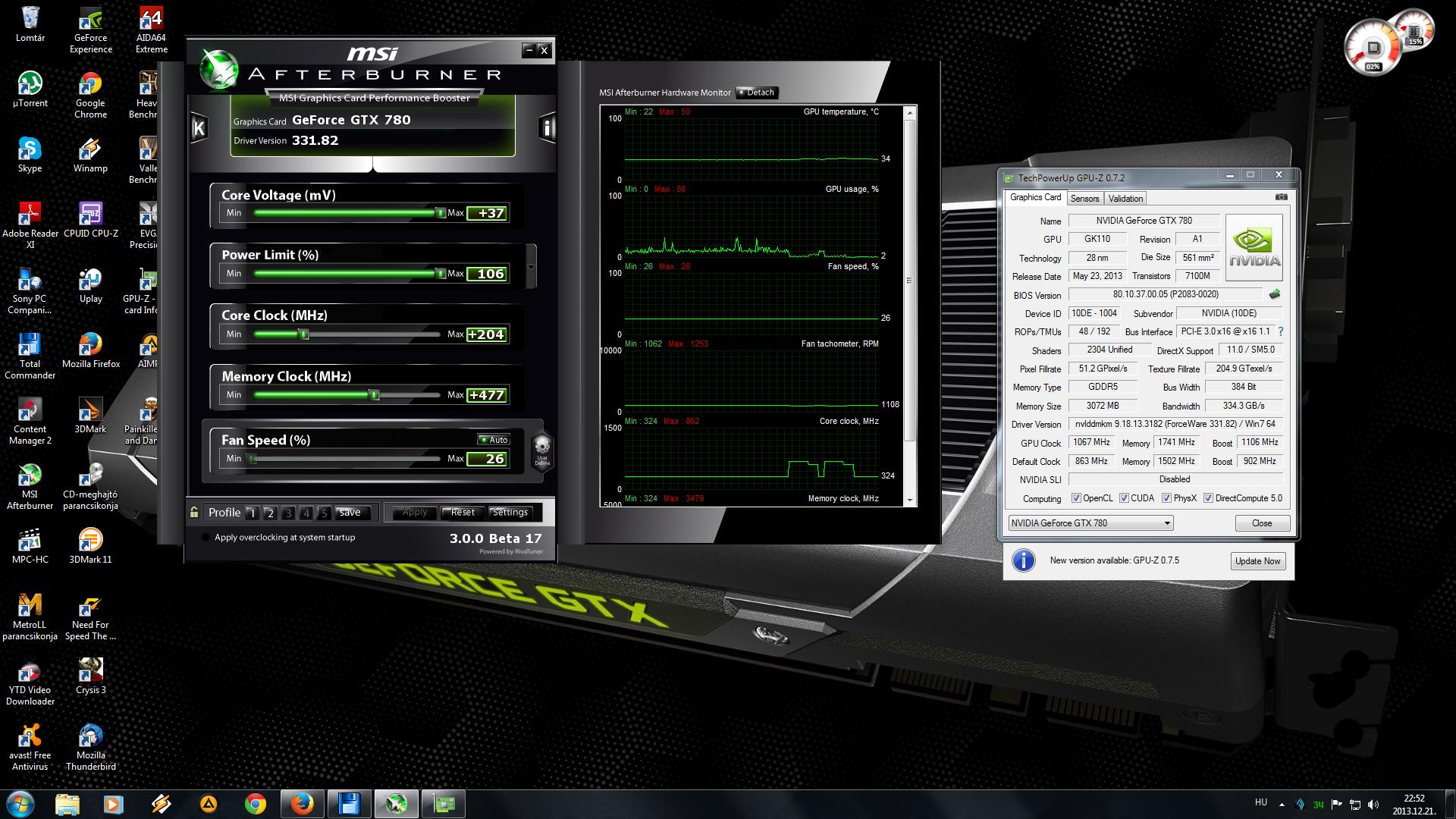
Task: Open Google Chrome desktop icon
Action: (91, 96)
